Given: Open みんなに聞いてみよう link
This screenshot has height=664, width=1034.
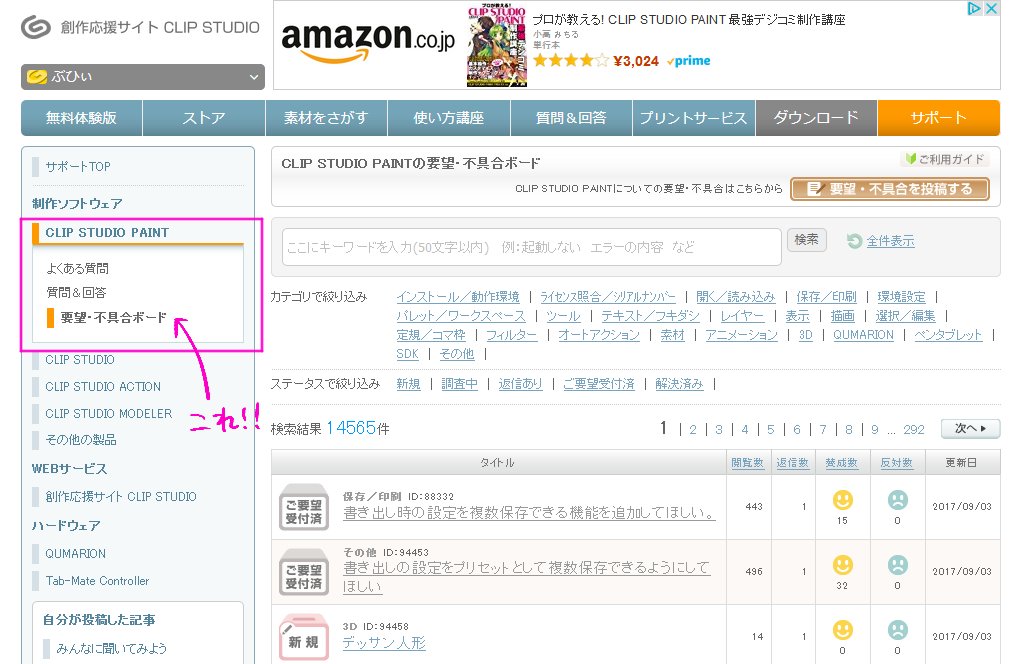Looking at the screenshot, I should click(111, 649).
